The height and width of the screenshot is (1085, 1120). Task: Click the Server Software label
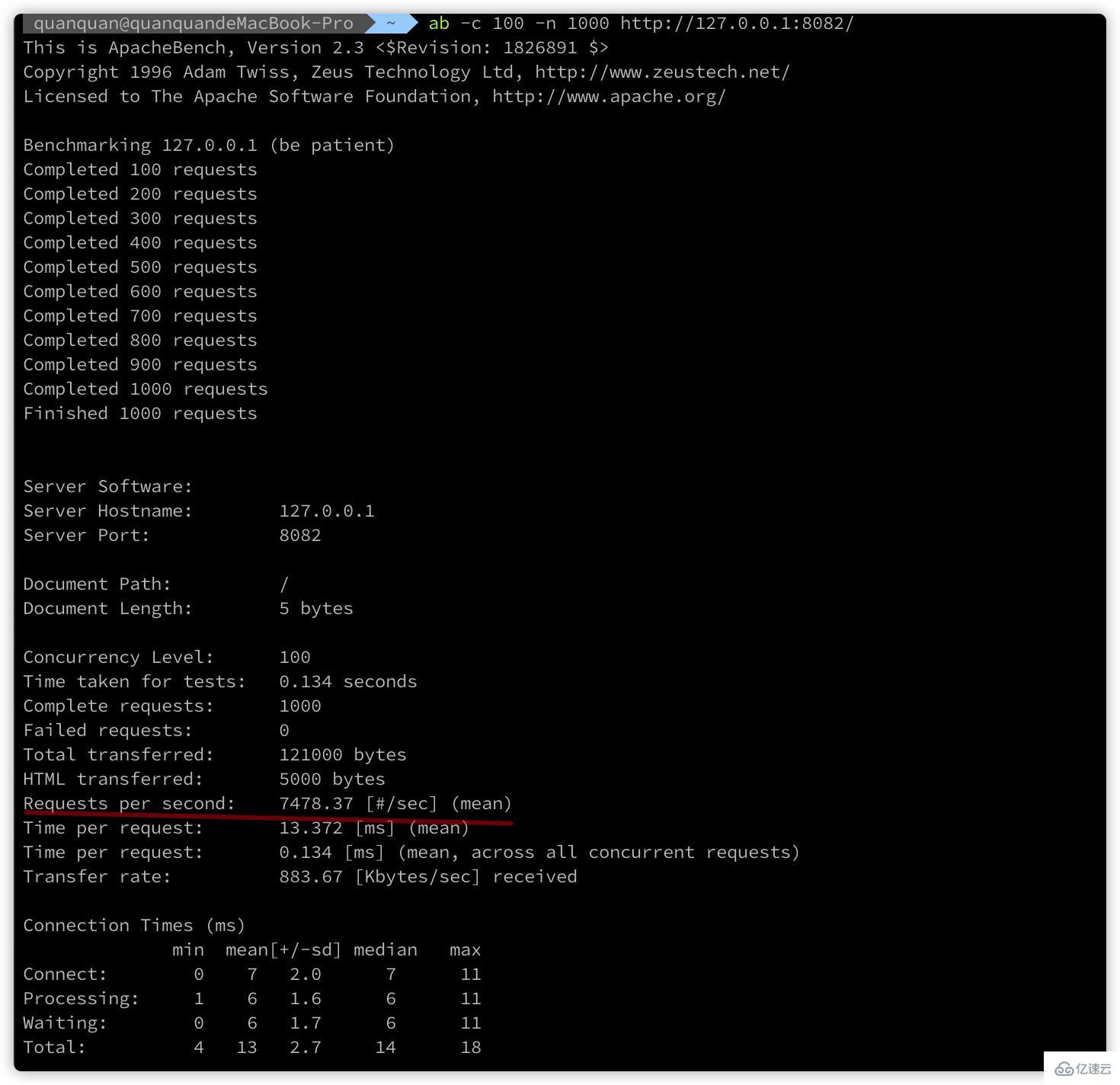(x=107, y=486)
